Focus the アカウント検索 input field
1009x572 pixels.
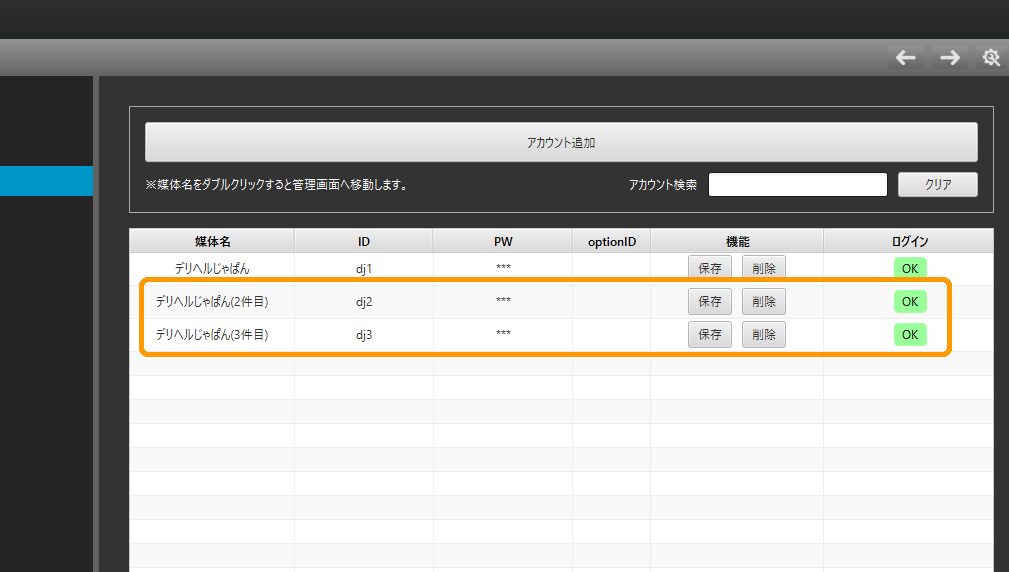tap(798, 185)
